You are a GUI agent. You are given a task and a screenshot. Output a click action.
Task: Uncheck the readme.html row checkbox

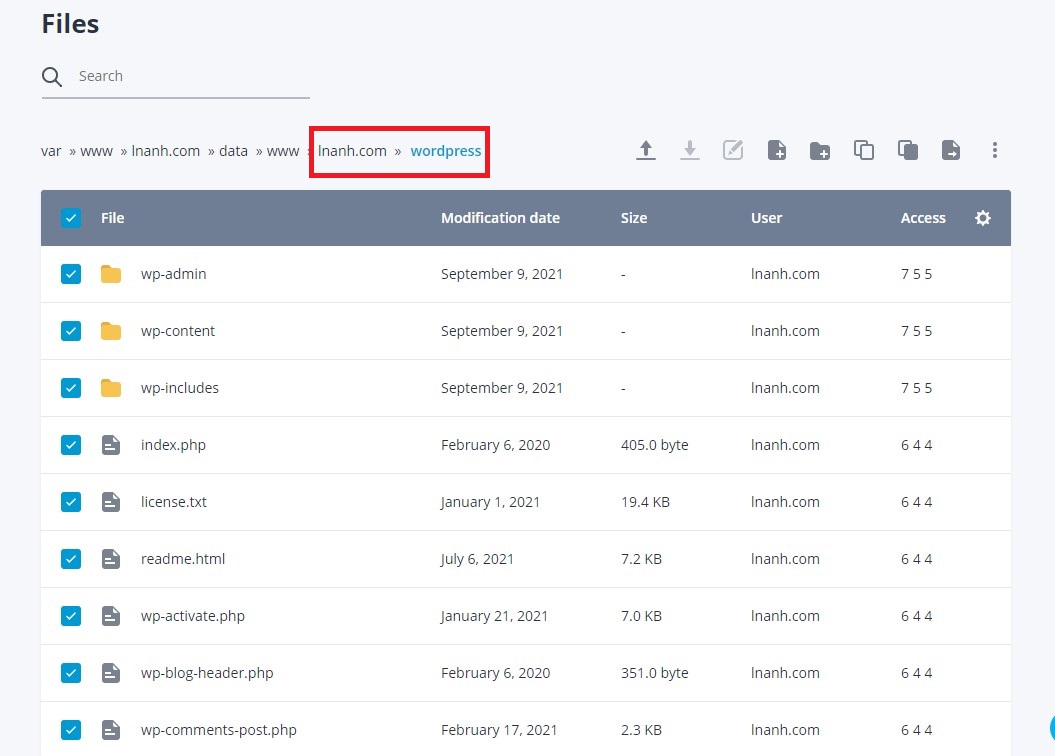pyautogui.click(x=71, y=560)
